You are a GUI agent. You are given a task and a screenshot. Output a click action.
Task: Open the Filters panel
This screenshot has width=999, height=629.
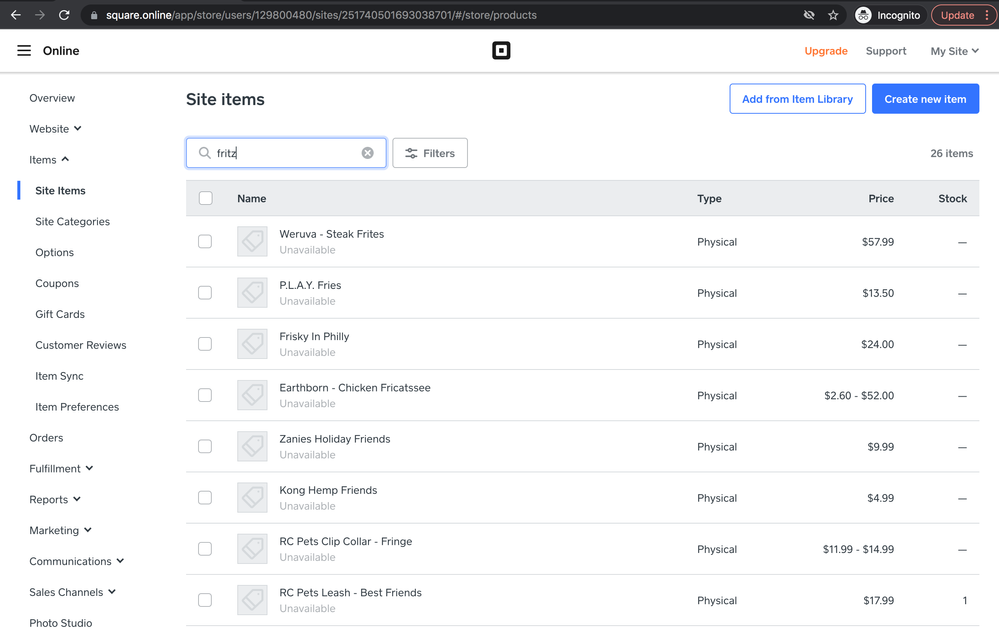(430, 153)
